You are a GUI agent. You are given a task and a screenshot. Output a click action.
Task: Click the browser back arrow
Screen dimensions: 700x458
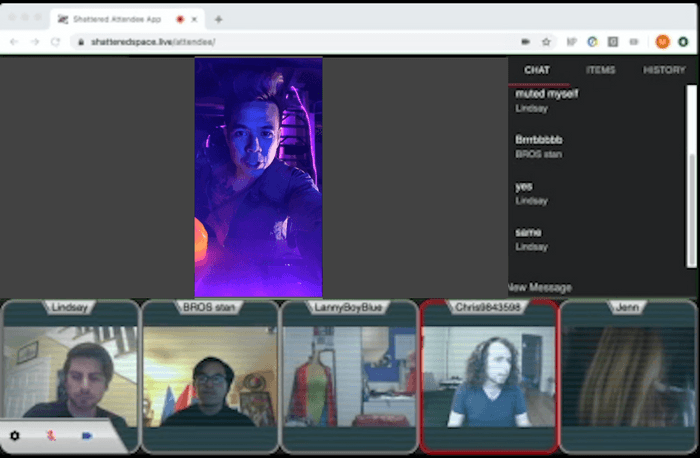pyautogui.click(x=14, y=42)
